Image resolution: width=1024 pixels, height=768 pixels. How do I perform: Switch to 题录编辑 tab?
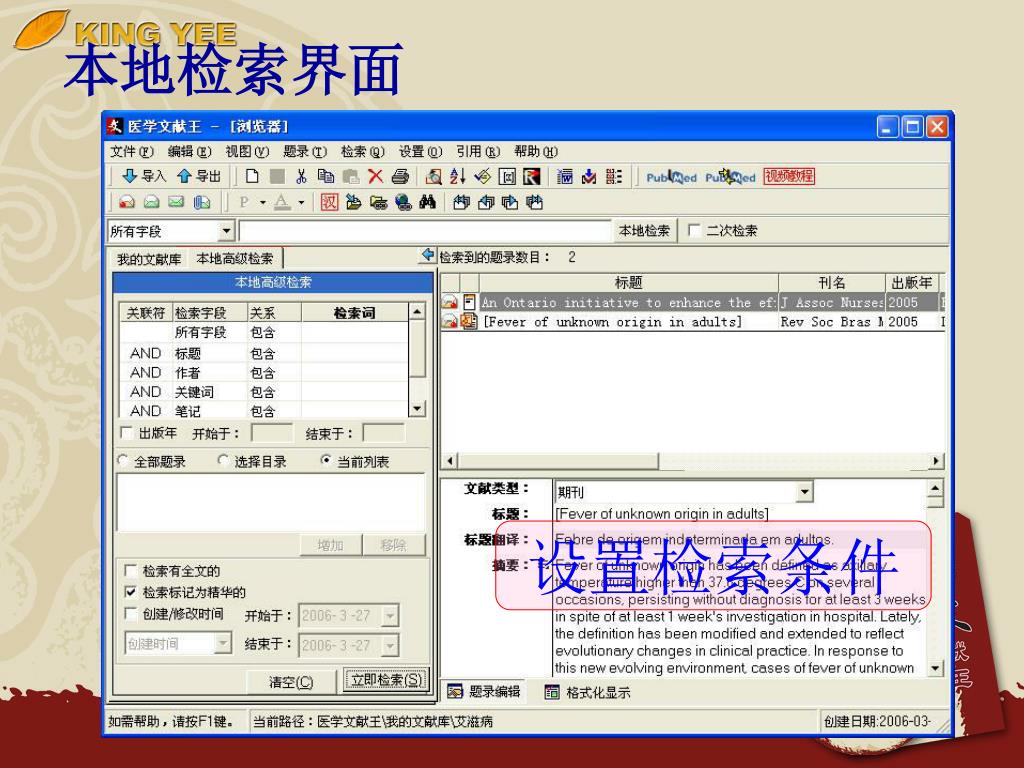(484, 692)
